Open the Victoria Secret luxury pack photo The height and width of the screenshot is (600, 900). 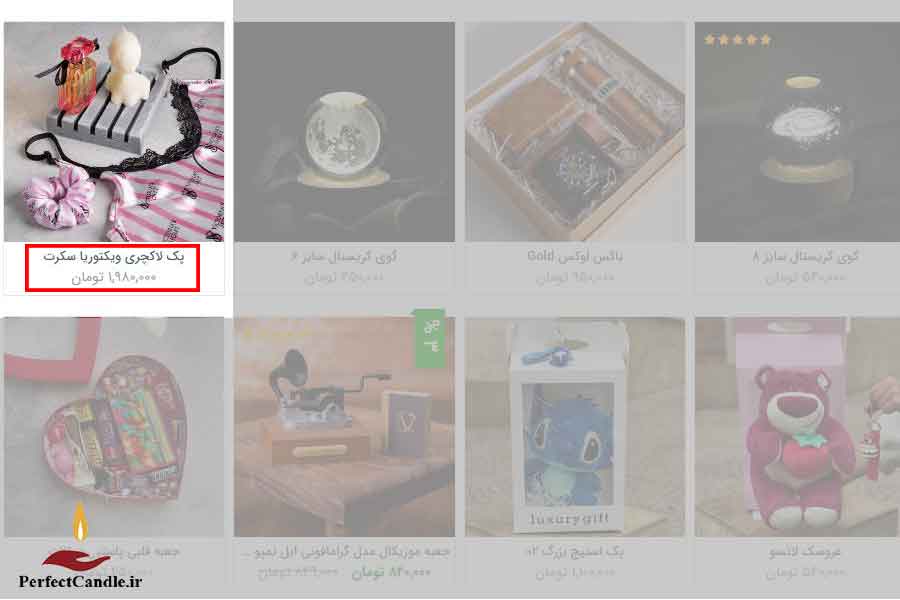coord(114,131)
